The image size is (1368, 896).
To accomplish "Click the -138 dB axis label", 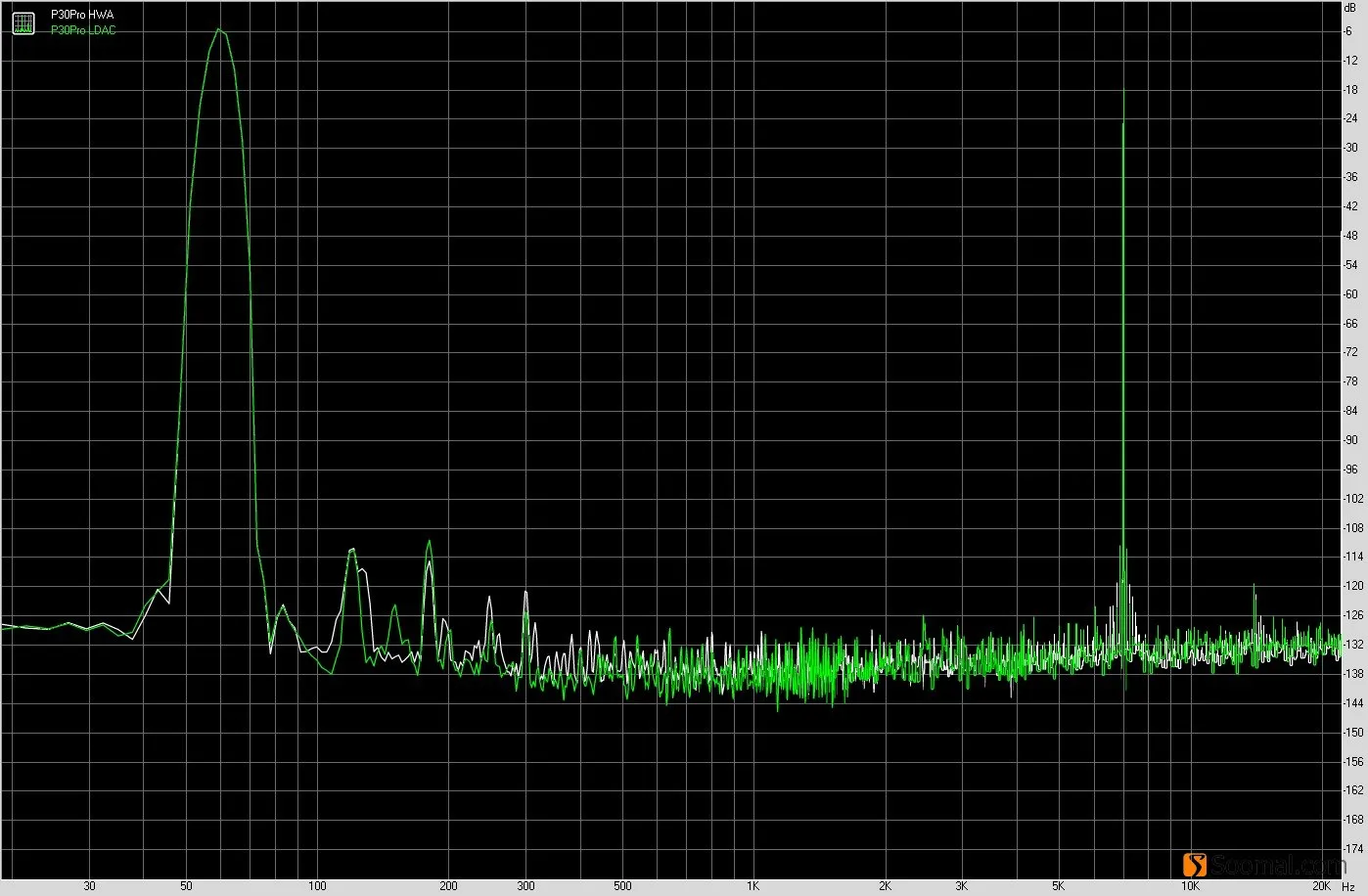I will (x=1353, y=674).
